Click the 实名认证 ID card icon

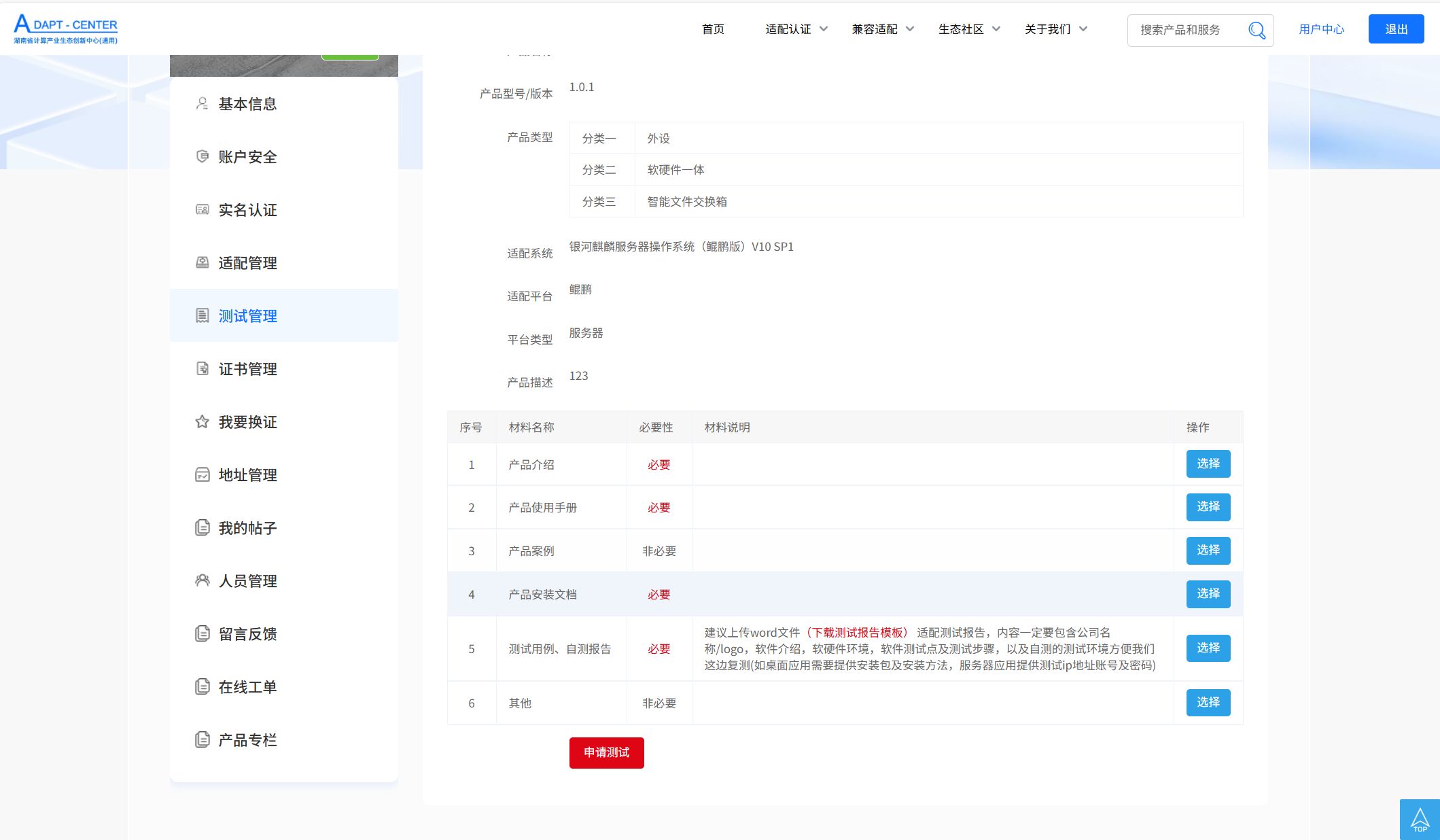click(202, 210)
